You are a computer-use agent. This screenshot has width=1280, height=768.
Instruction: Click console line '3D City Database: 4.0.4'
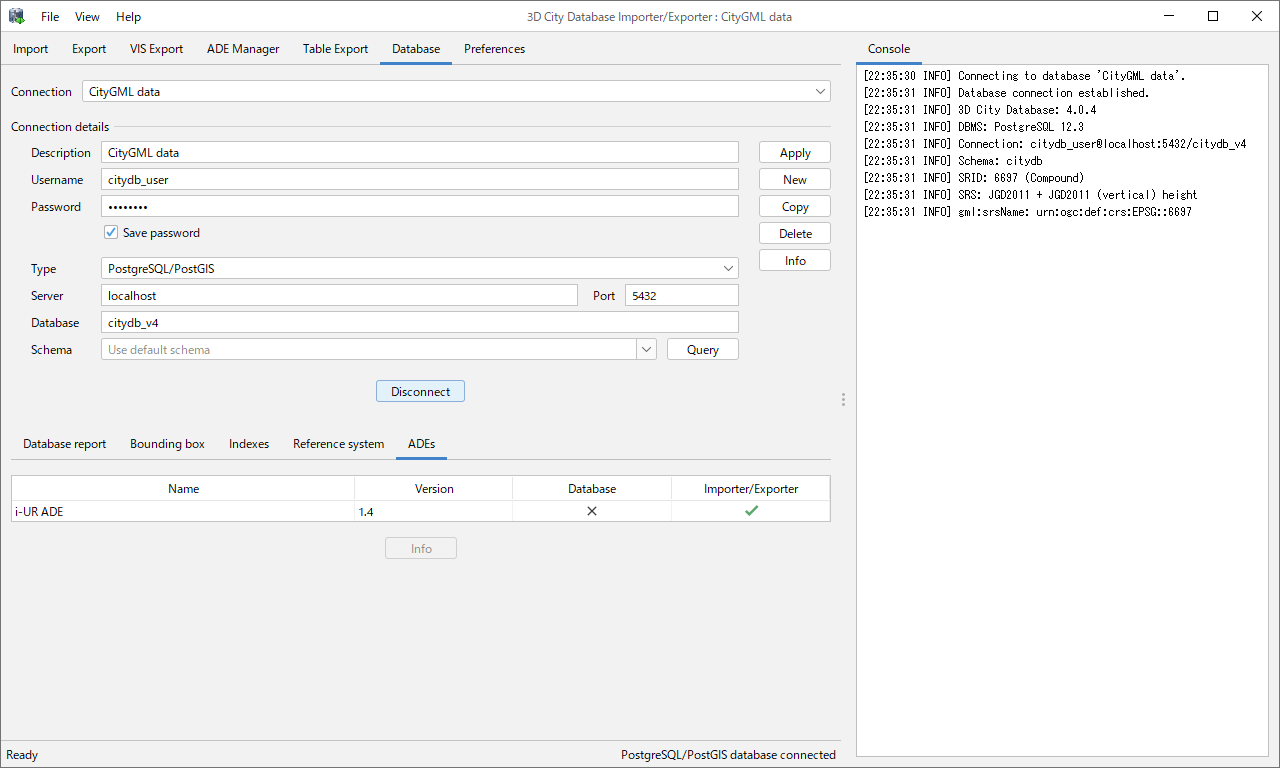980,109
